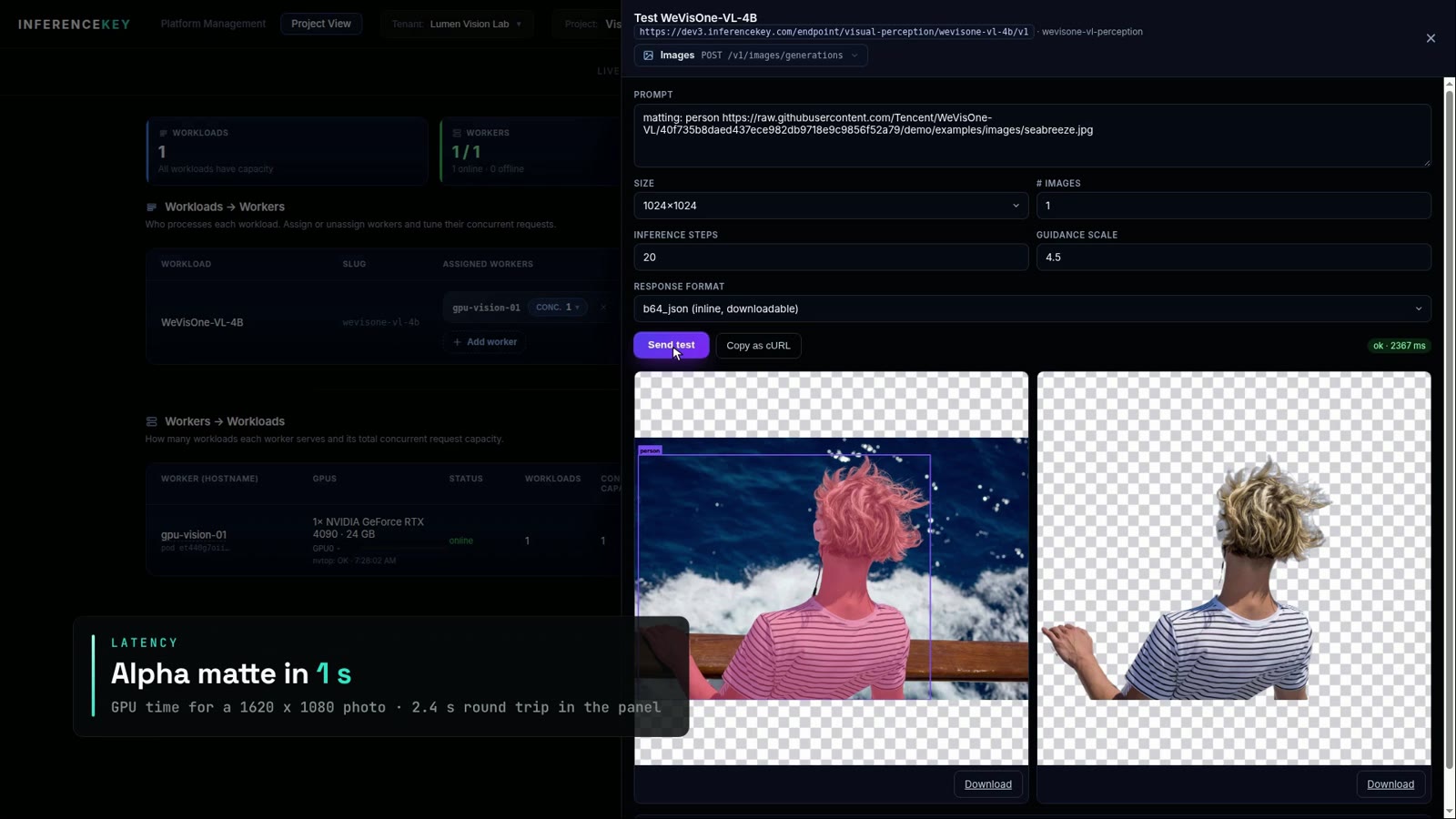The width and height of the screenshot is (1456, 819).
Task: Remove gpu-vision-01 from the WeVisOne-VL-4B workload
Action: tap(602, 308)
